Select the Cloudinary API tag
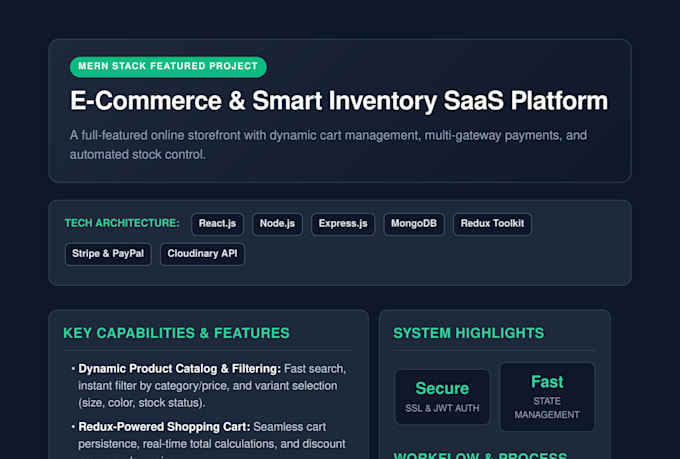 click(x=202, y=254)
